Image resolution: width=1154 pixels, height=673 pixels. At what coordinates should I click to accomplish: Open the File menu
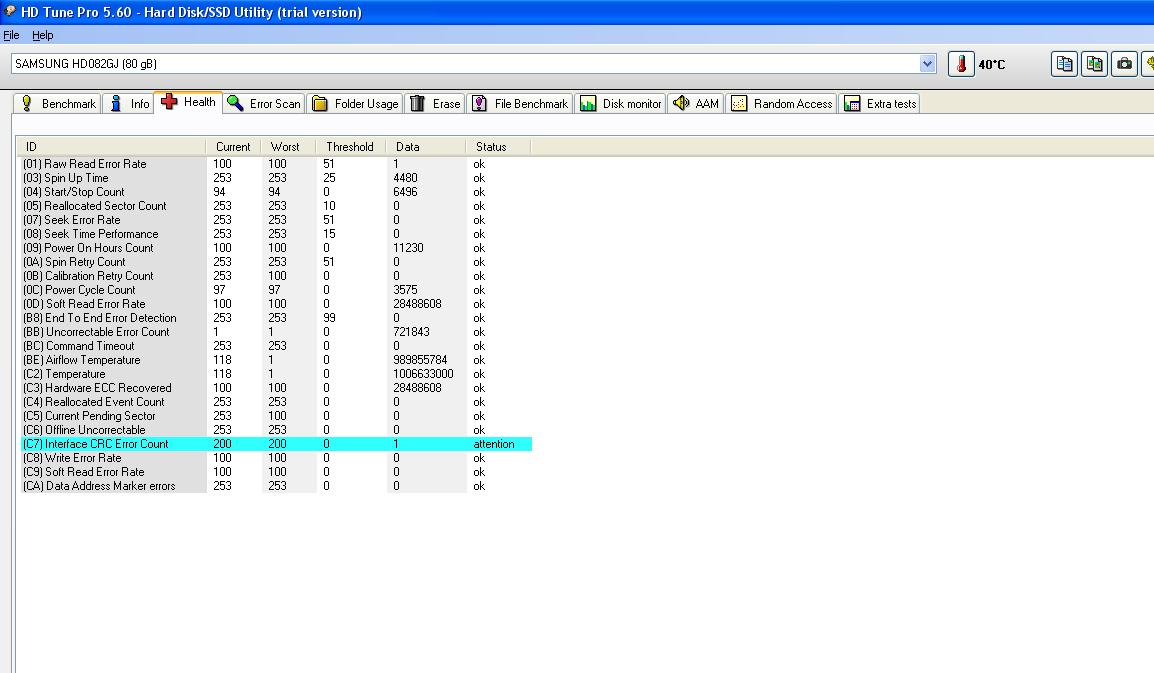[11, 35]
